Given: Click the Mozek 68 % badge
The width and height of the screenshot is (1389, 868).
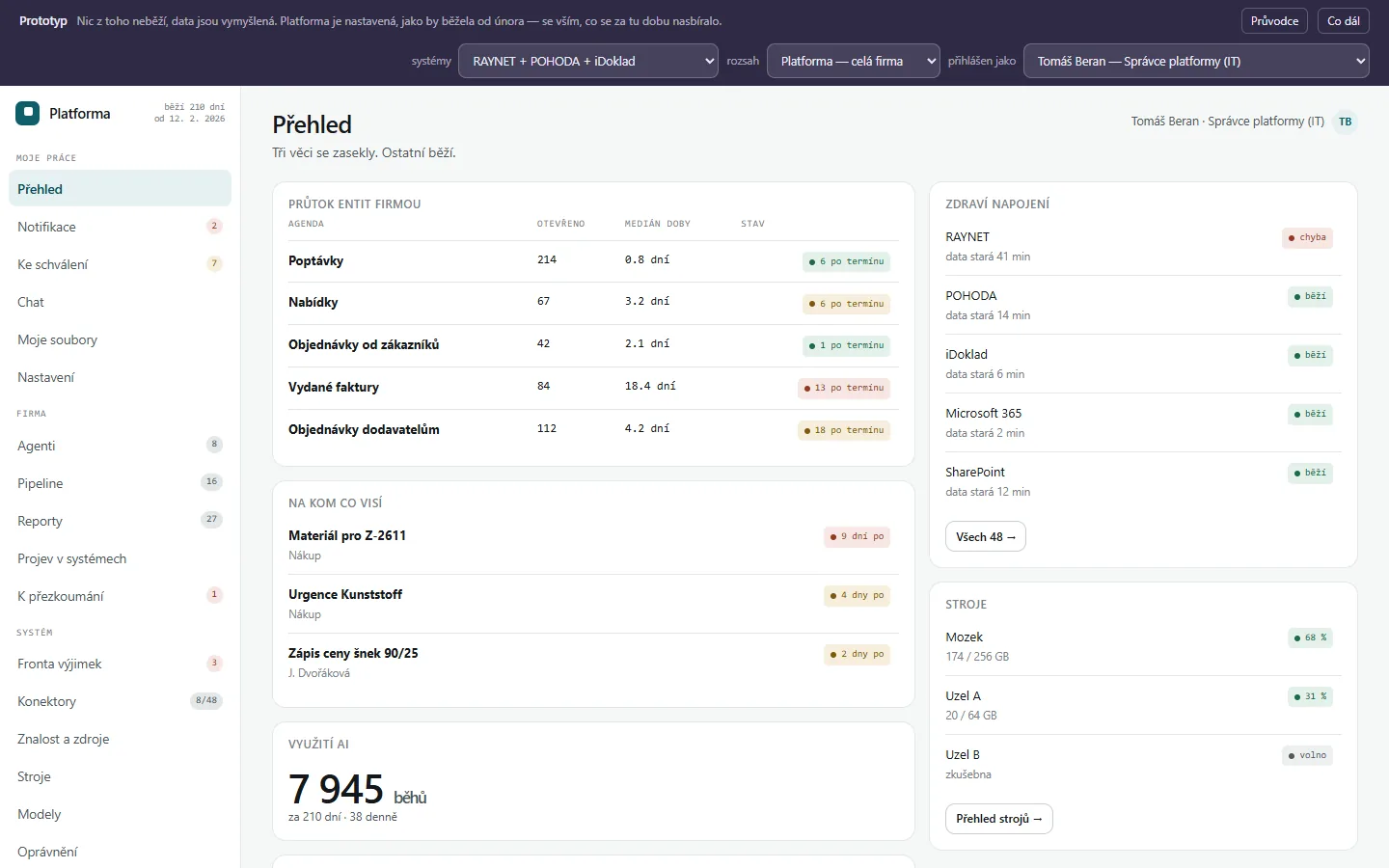Looking at the screenshot, I should point(1310,637).
